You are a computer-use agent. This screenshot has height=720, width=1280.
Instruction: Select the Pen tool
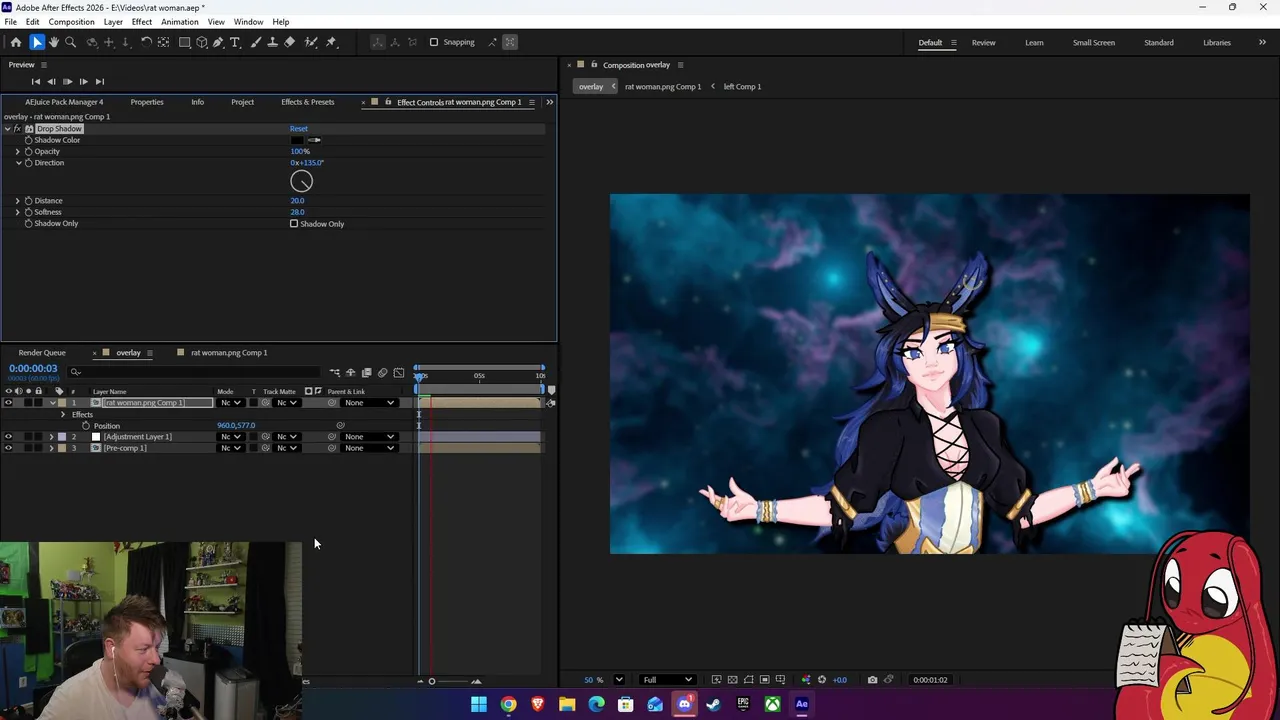[218, 42]
